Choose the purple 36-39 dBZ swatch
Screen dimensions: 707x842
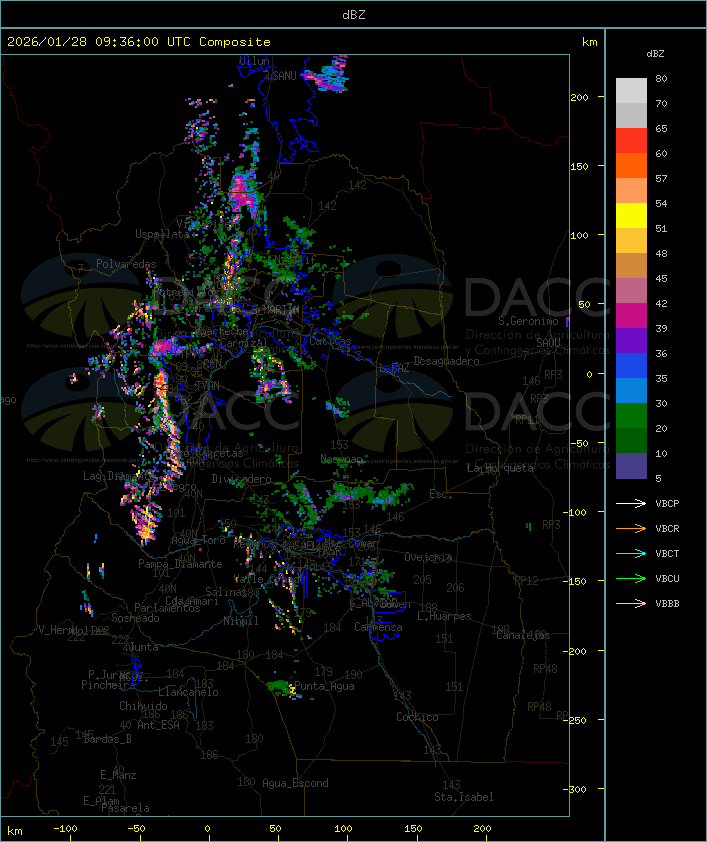click(631, 341)
